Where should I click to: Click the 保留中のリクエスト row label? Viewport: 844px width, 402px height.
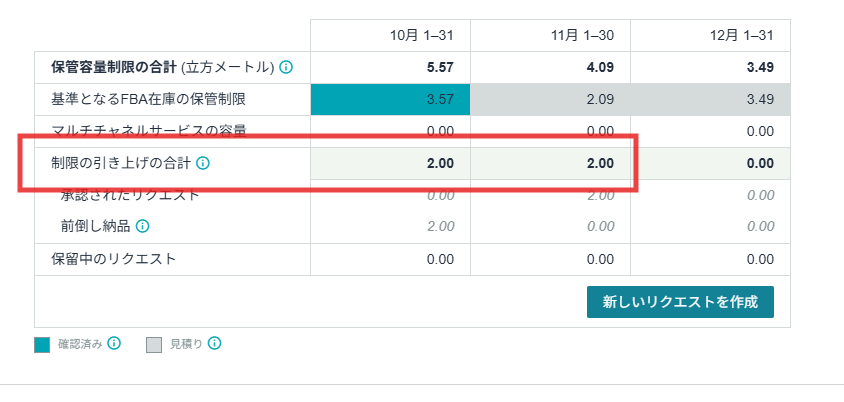tap(114, 259)
